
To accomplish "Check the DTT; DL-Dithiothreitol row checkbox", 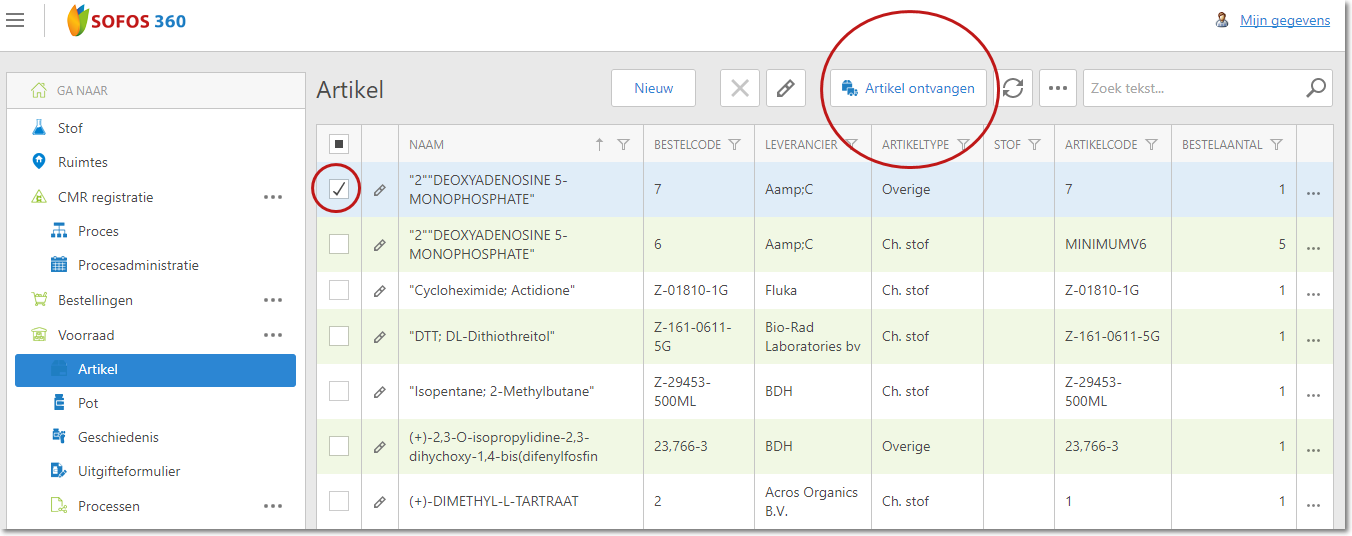I will click(x=339, y=336).
